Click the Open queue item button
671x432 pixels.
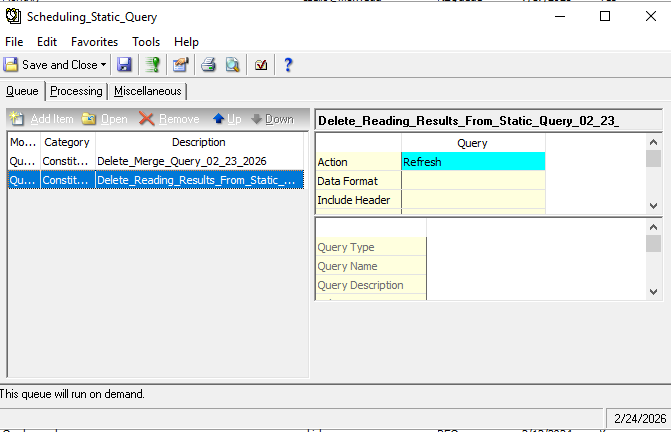105,119
